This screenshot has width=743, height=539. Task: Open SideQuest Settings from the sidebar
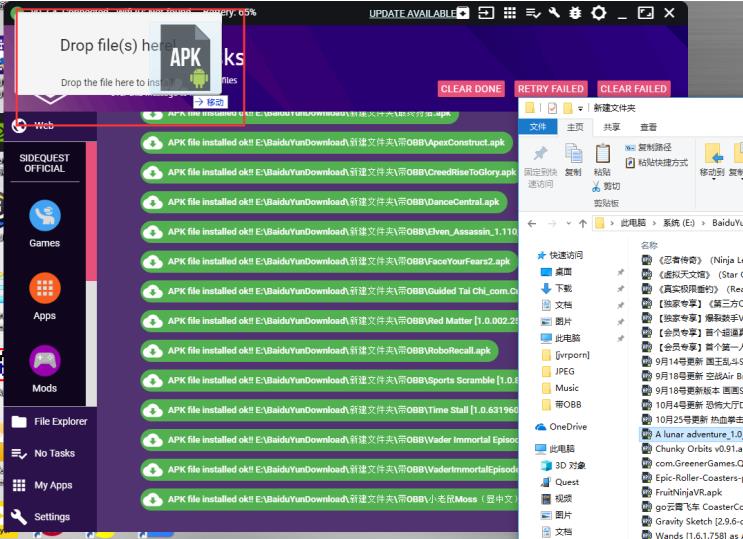pyautogui.click(x=41, y=517)
